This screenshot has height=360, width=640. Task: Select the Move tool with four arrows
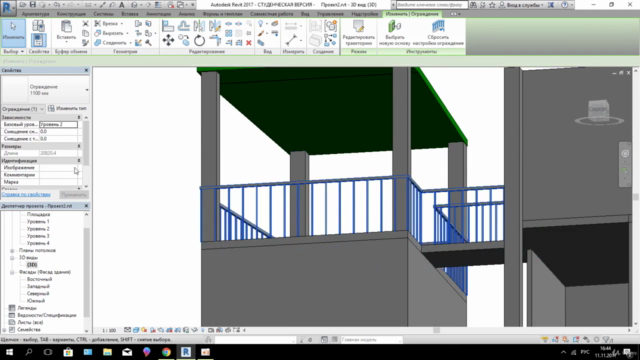168,40
